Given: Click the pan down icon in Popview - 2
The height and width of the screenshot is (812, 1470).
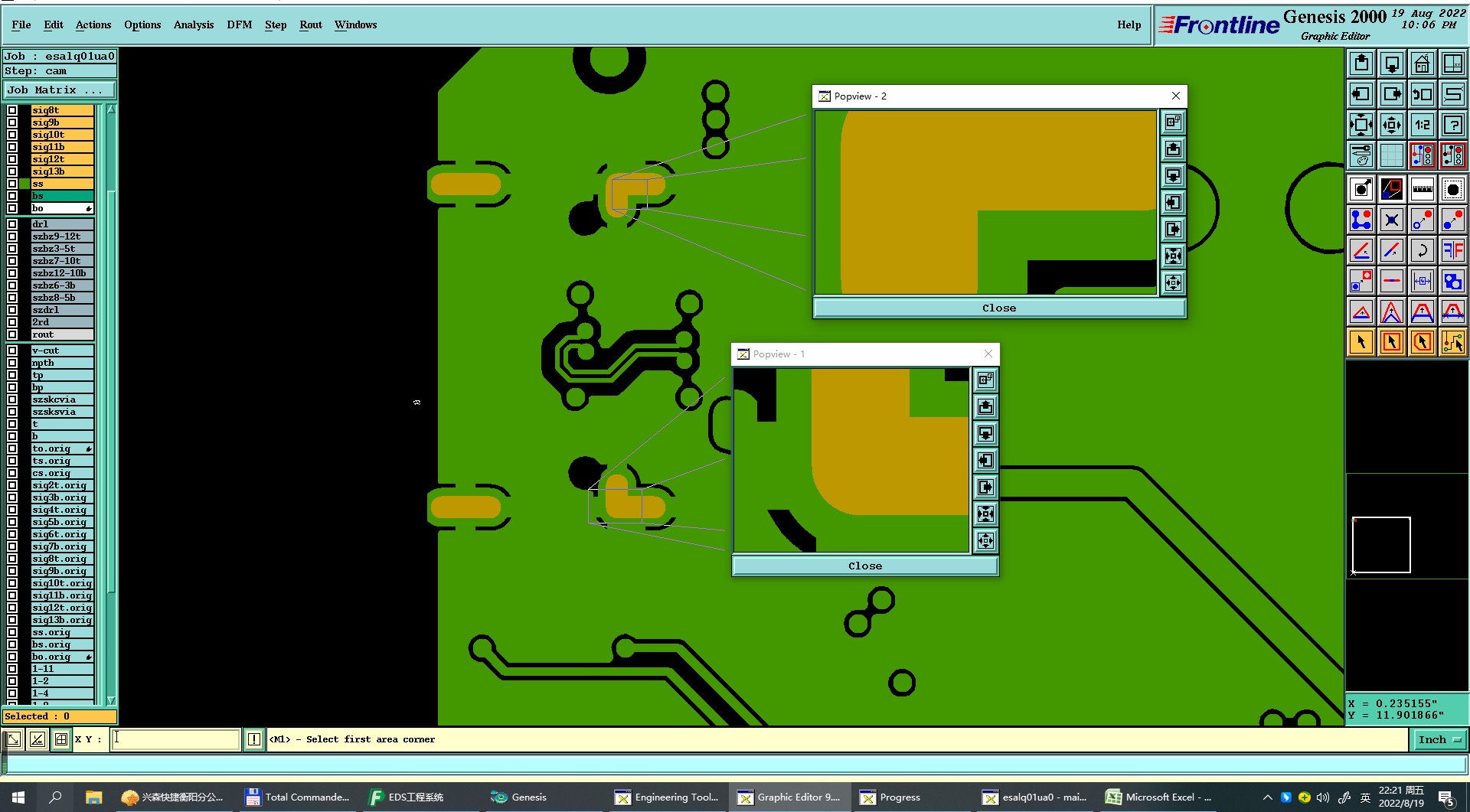Looking at the screenshot, I should [x=1173, y=175].
